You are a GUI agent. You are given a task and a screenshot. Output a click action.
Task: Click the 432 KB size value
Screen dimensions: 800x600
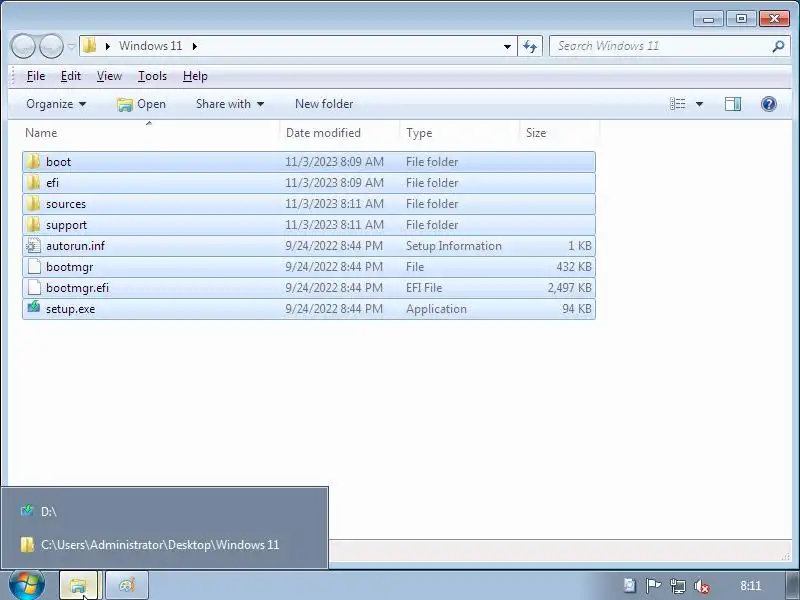point(574,267)
